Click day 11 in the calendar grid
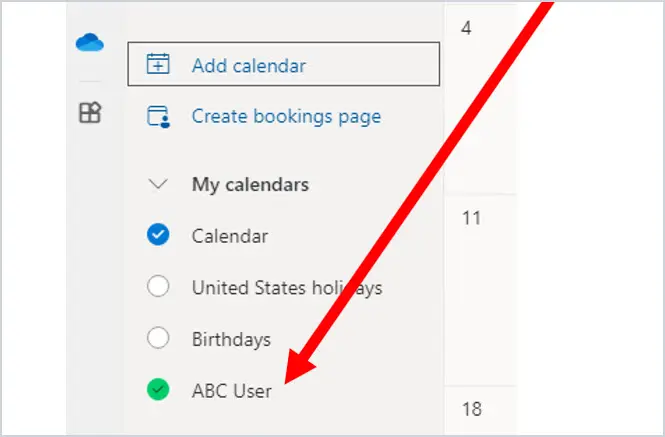Image resolution: width=665 pixels, height=437 pixels. click(x=471, y=218)
